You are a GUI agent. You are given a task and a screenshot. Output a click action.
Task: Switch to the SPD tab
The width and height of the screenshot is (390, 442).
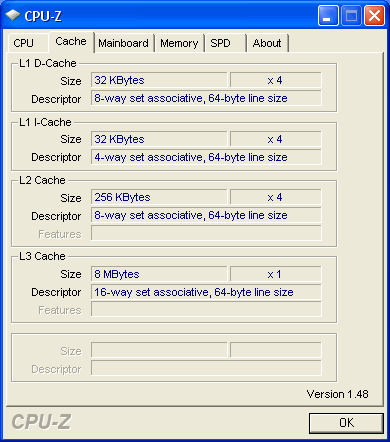pyautogui.click(x=225, y=43)
